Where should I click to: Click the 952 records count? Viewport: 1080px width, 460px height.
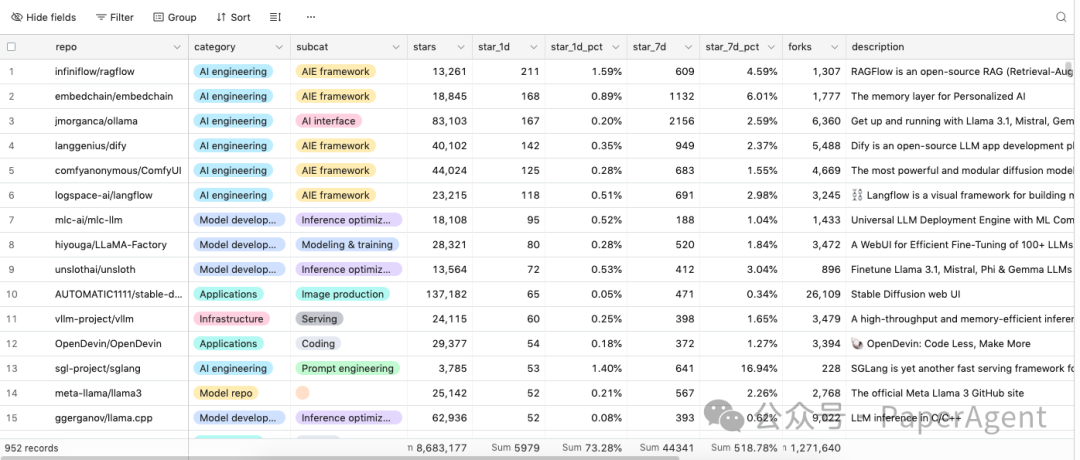coord(32,448)
